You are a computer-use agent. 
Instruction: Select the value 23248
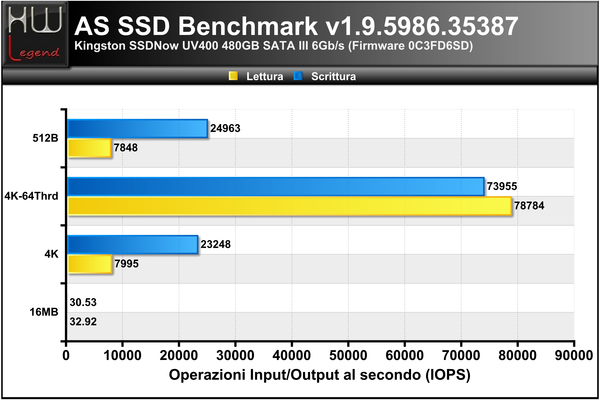coord(215,244)
